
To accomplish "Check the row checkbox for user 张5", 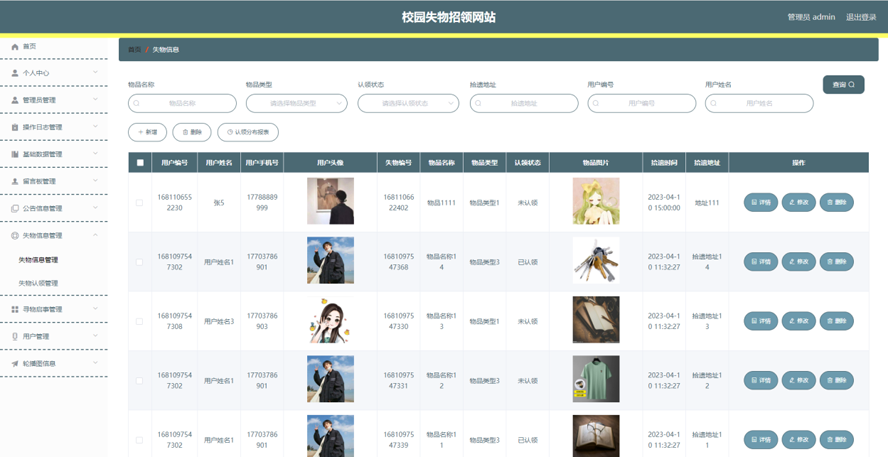I will point(140,202).
